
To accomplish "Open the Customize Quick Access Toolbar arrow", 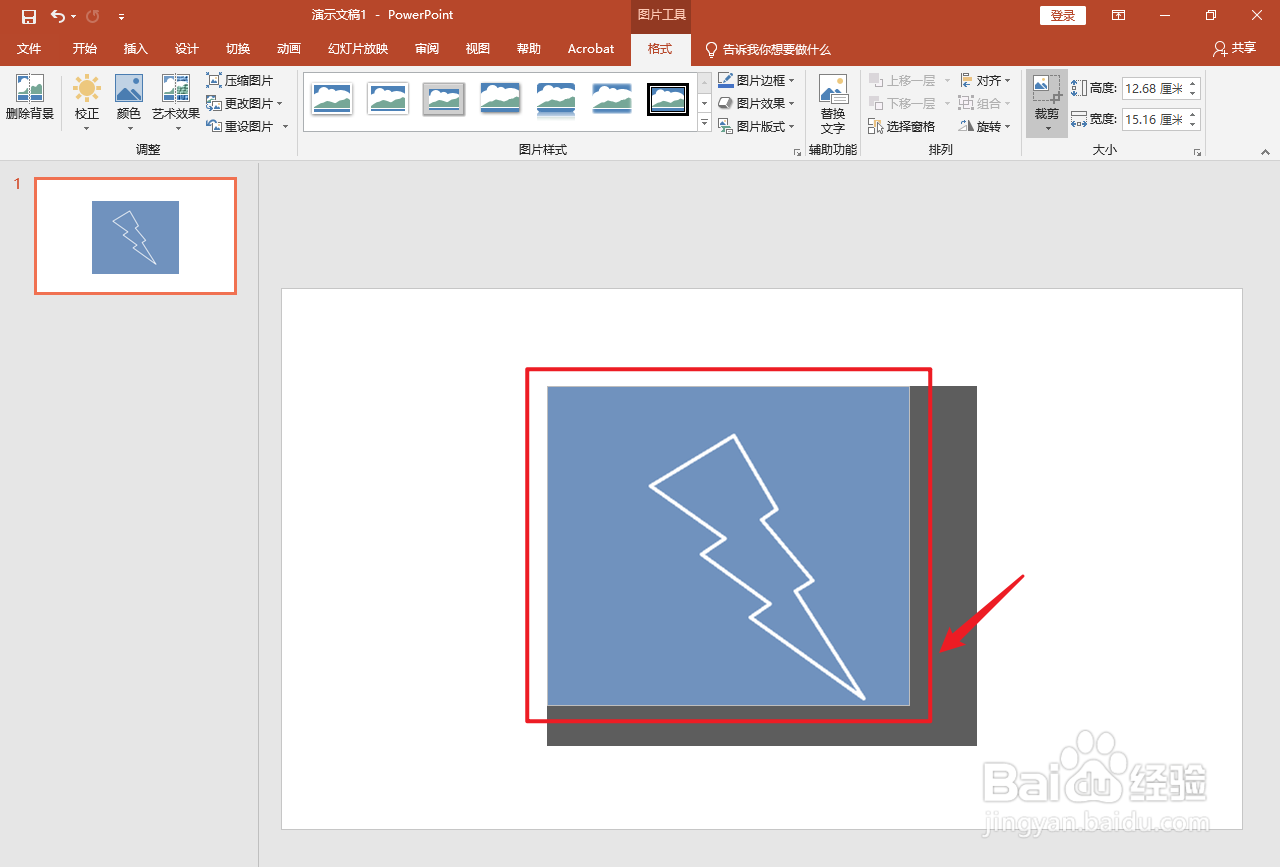I will [121, 16].
